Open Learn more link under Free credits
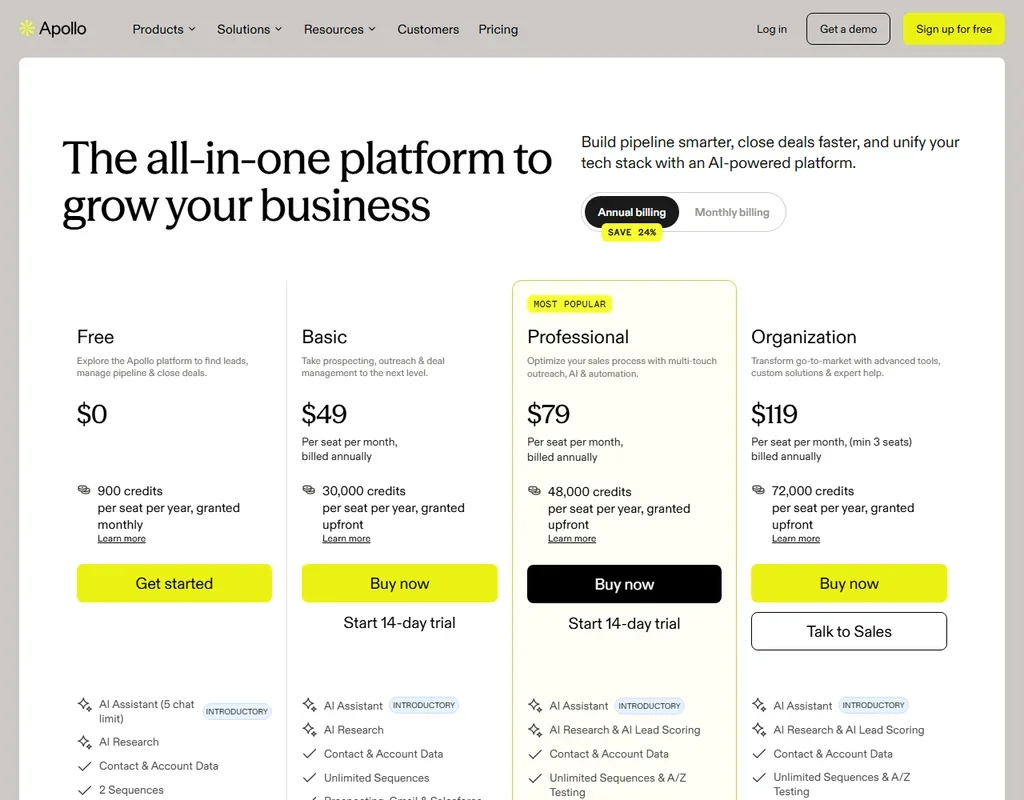Image resolution: width=1024 pixels, height=800 pixels. click(x=121, y=539)
